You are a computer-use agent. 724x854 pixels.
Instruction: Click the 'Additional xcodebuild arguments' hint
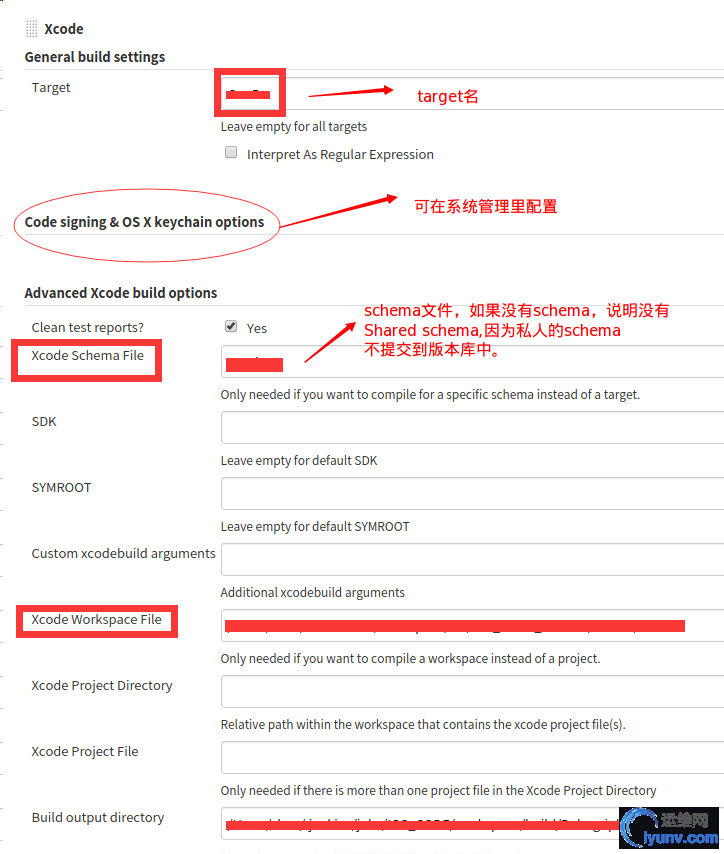tap(313, 593)
